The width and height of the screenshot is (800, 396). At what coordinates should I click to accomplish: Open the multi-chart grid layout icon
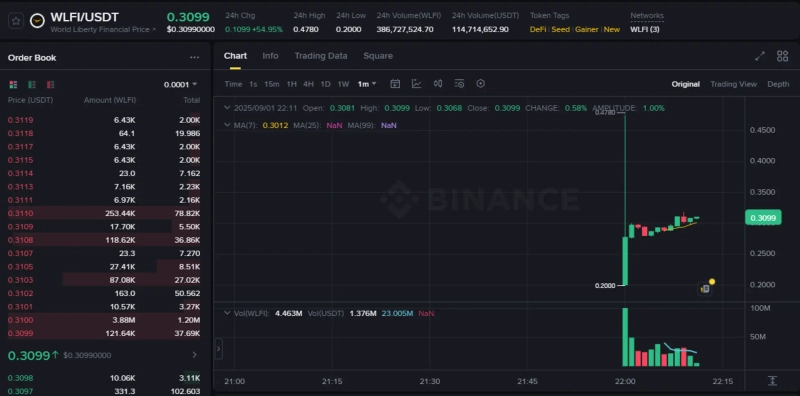782,56
